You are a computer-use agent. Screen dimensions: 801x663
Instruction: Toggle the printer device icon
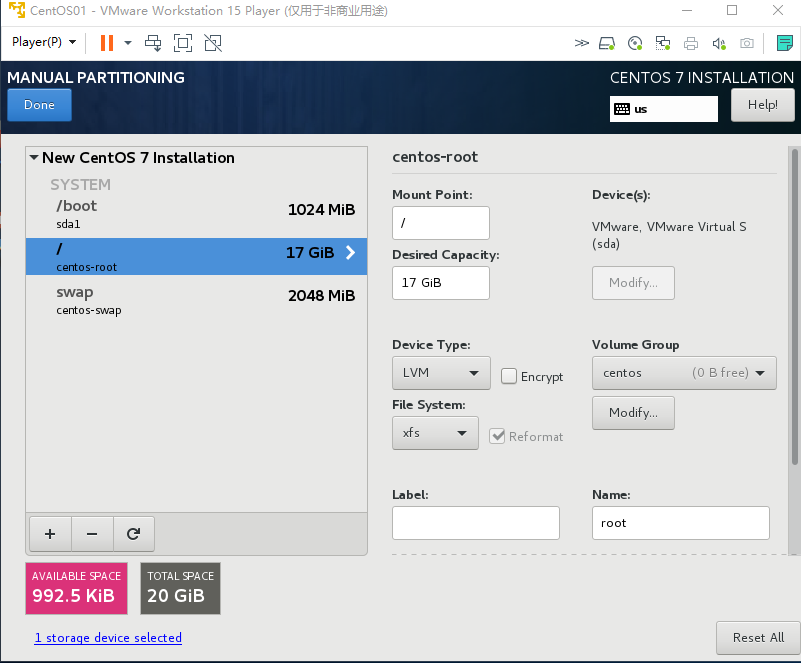click(x=690, y=43)
